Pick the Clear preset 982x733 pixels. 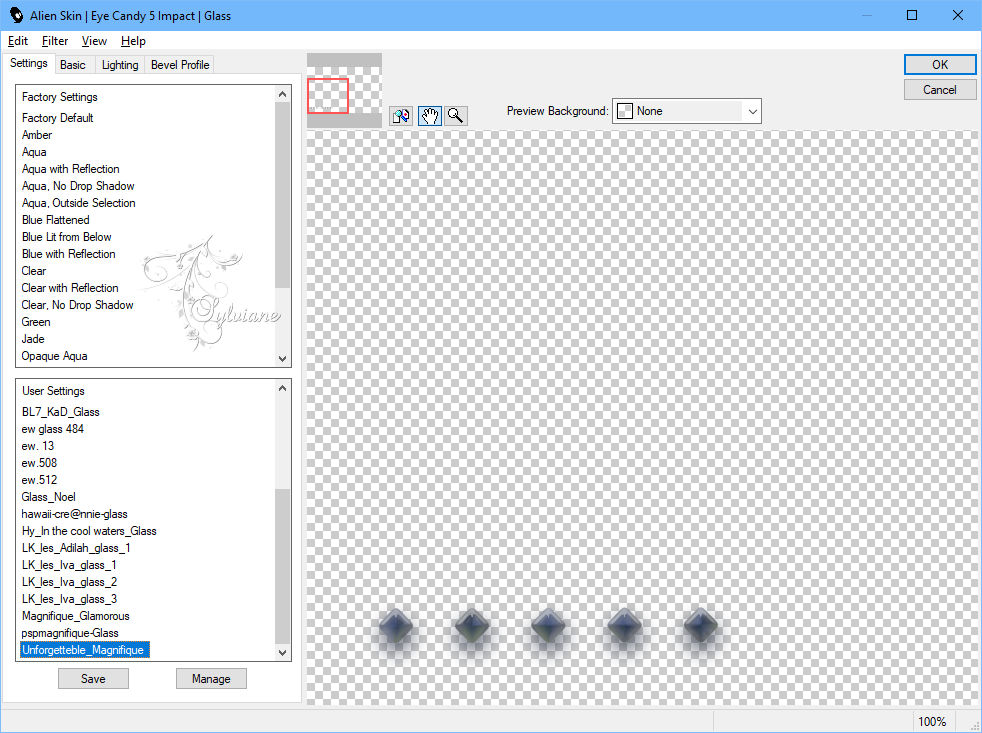click(x=34, y=271)
